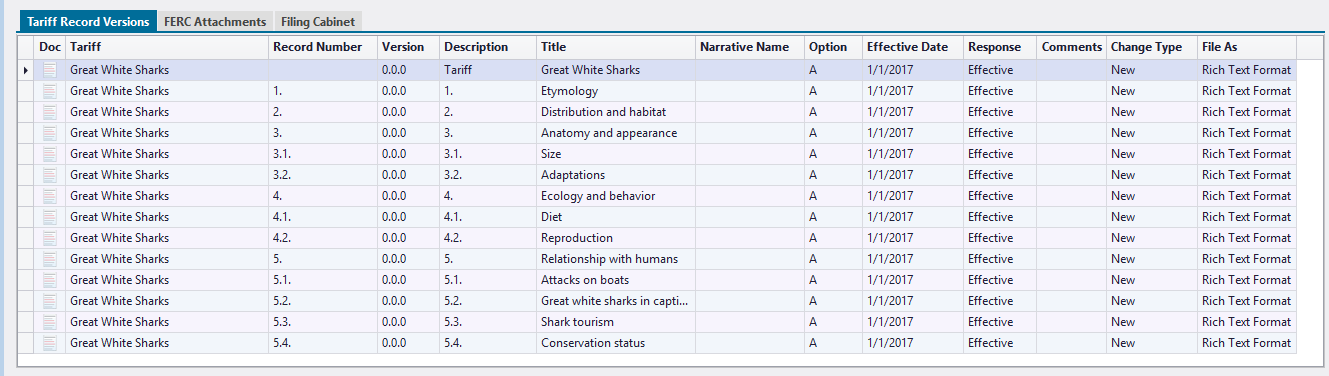Click the doc icon for Diet record
The height and width of the screenshot is (376, 1329).
tap(50, 217)
